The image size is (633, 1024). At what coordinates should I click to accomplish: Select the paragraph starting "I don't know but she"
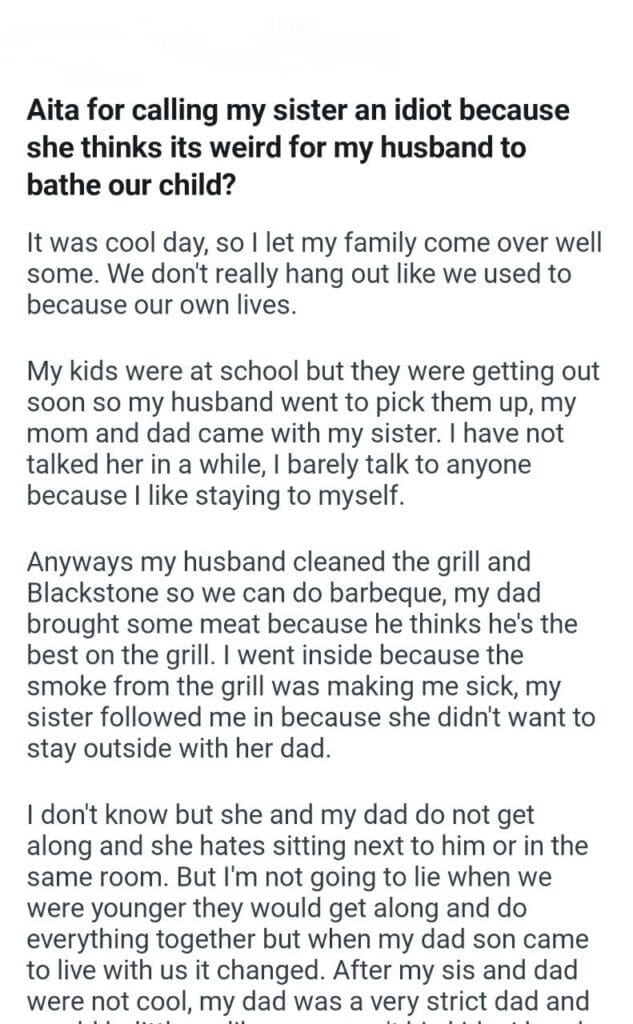(312, 912)
